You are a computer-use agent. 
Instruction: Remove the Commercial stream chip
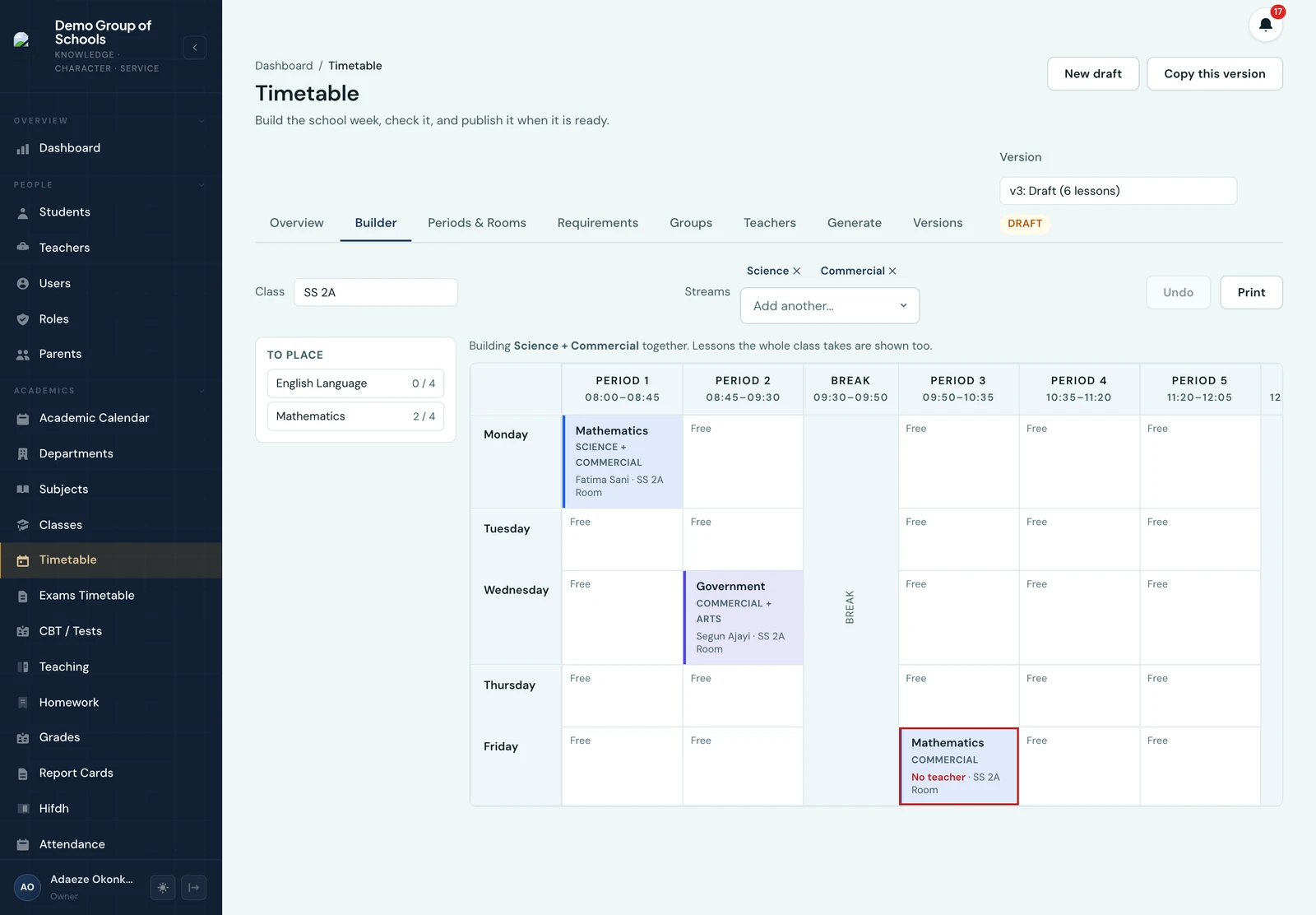coord(892,271)
